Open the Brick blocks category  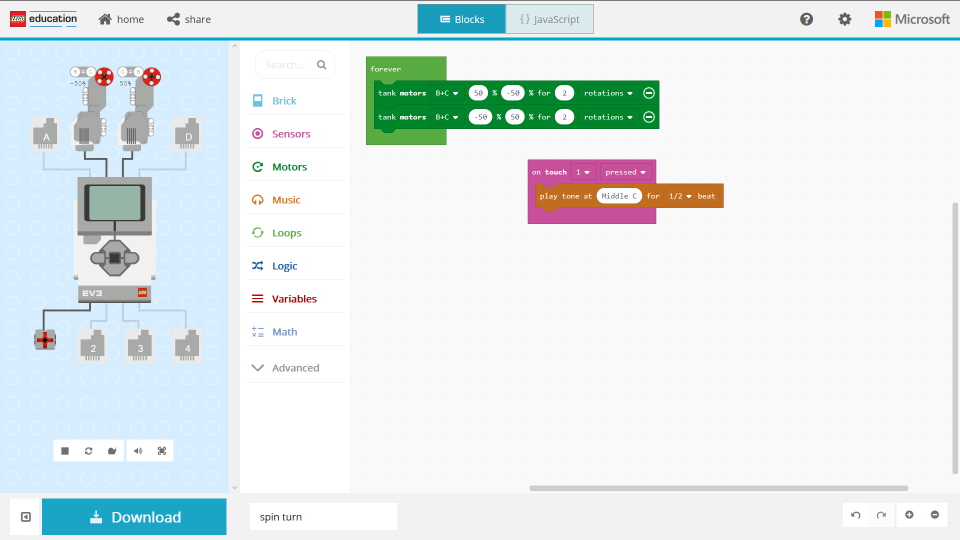coord(295,101)
